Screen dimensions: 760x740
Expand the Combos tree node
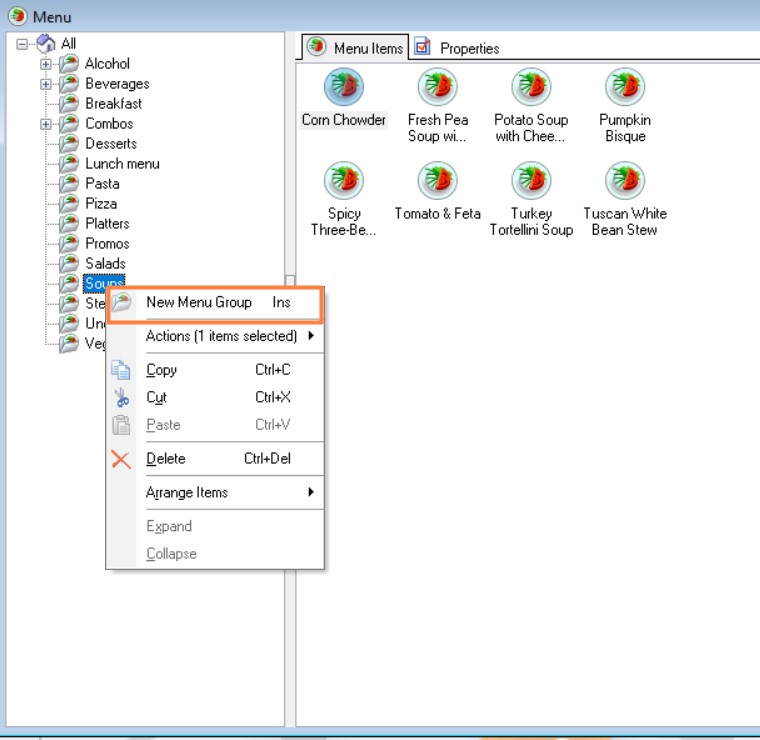(x=46, y=124)
